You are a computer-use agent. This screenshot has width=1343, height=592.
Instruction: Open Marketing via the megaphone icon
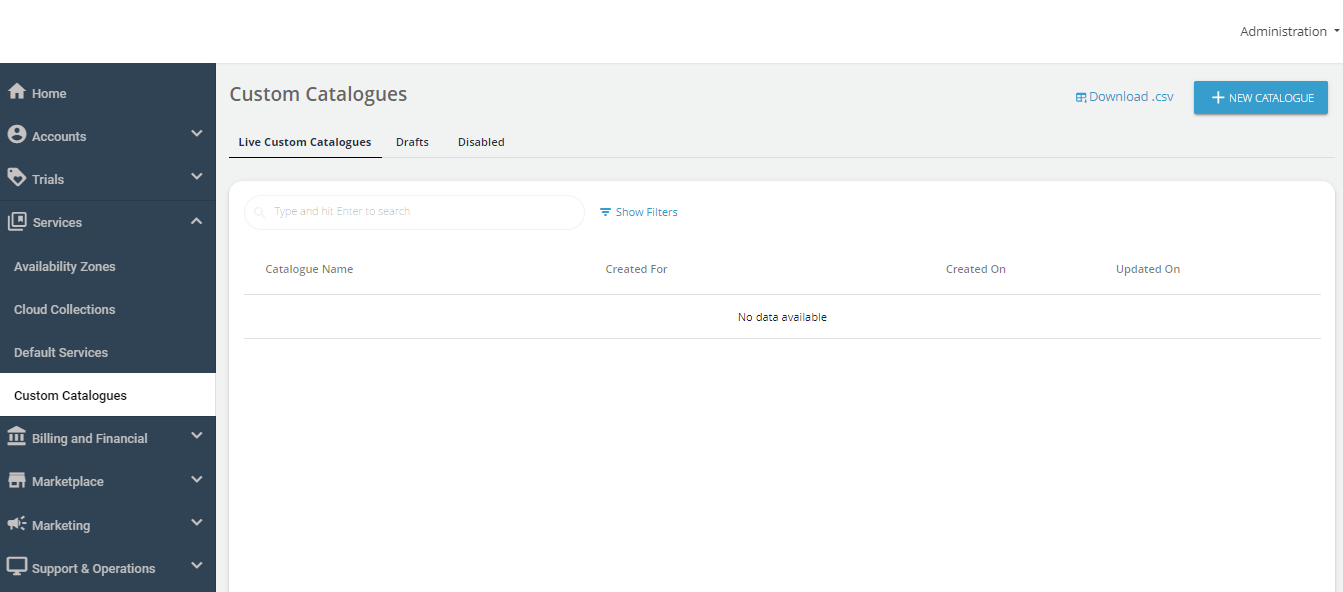(x=15, y=524)
